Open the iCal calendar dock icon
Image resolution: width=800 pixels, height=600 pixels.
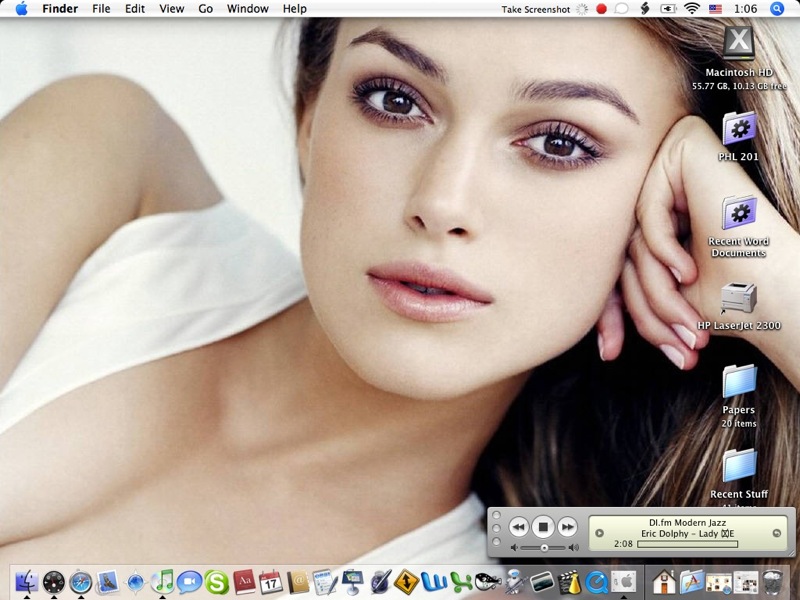click(x=271, y=581)
